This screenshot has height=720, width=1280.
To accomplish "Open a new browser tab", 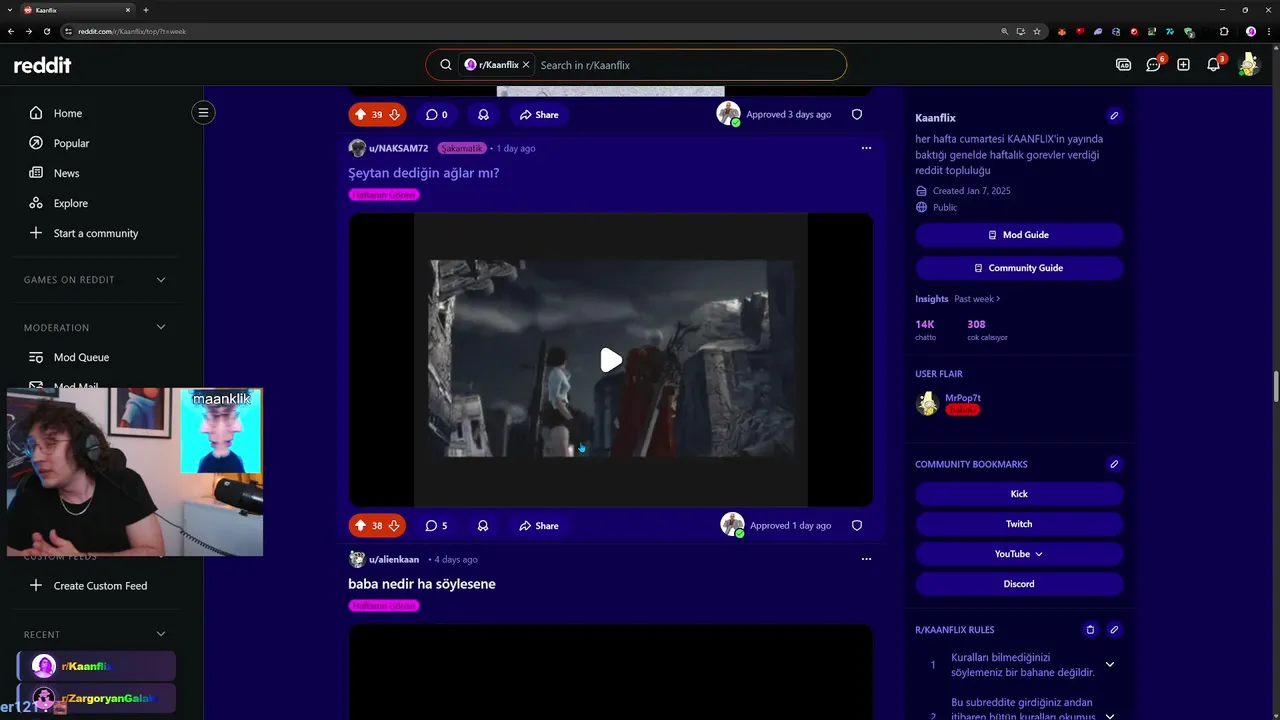I will tap(146, 10).
